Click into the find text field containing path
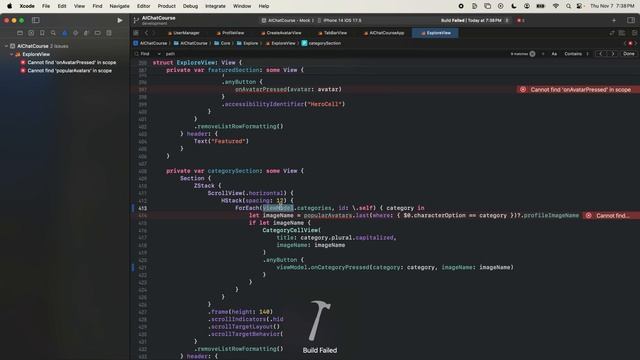The width and height of the screenshot is (640, 360). 335,54
